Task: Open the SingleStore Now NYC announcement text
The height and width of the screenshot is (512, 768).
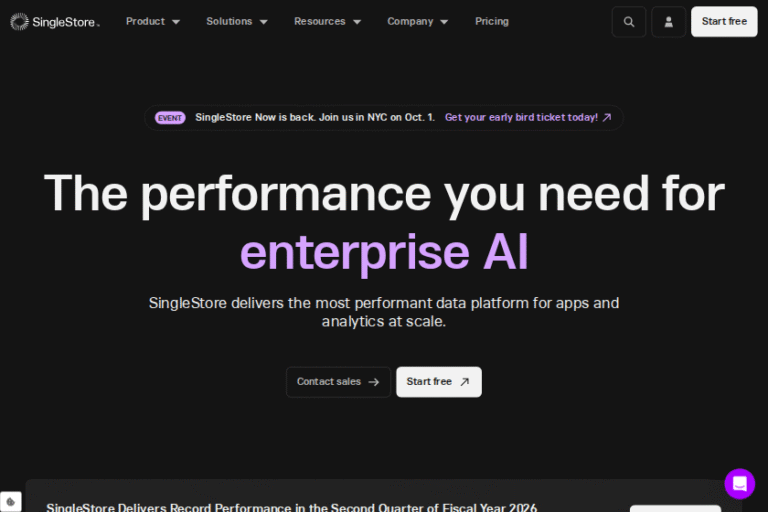Action: pos(315,117)
